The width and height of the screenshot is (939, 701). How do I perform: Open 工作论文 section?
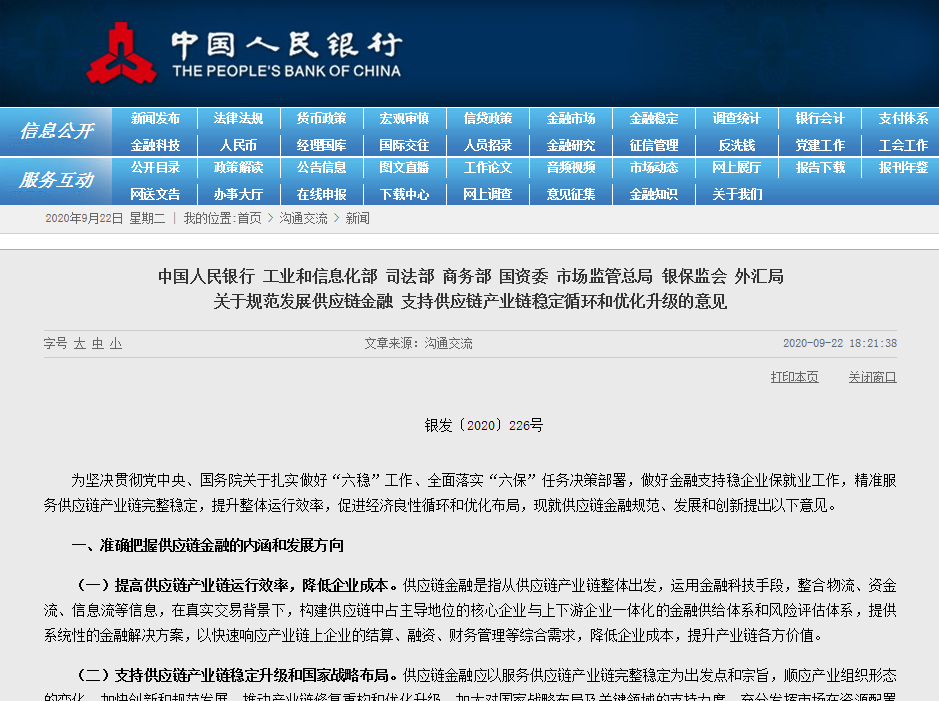pyautogui.click(x=487, y=168)
